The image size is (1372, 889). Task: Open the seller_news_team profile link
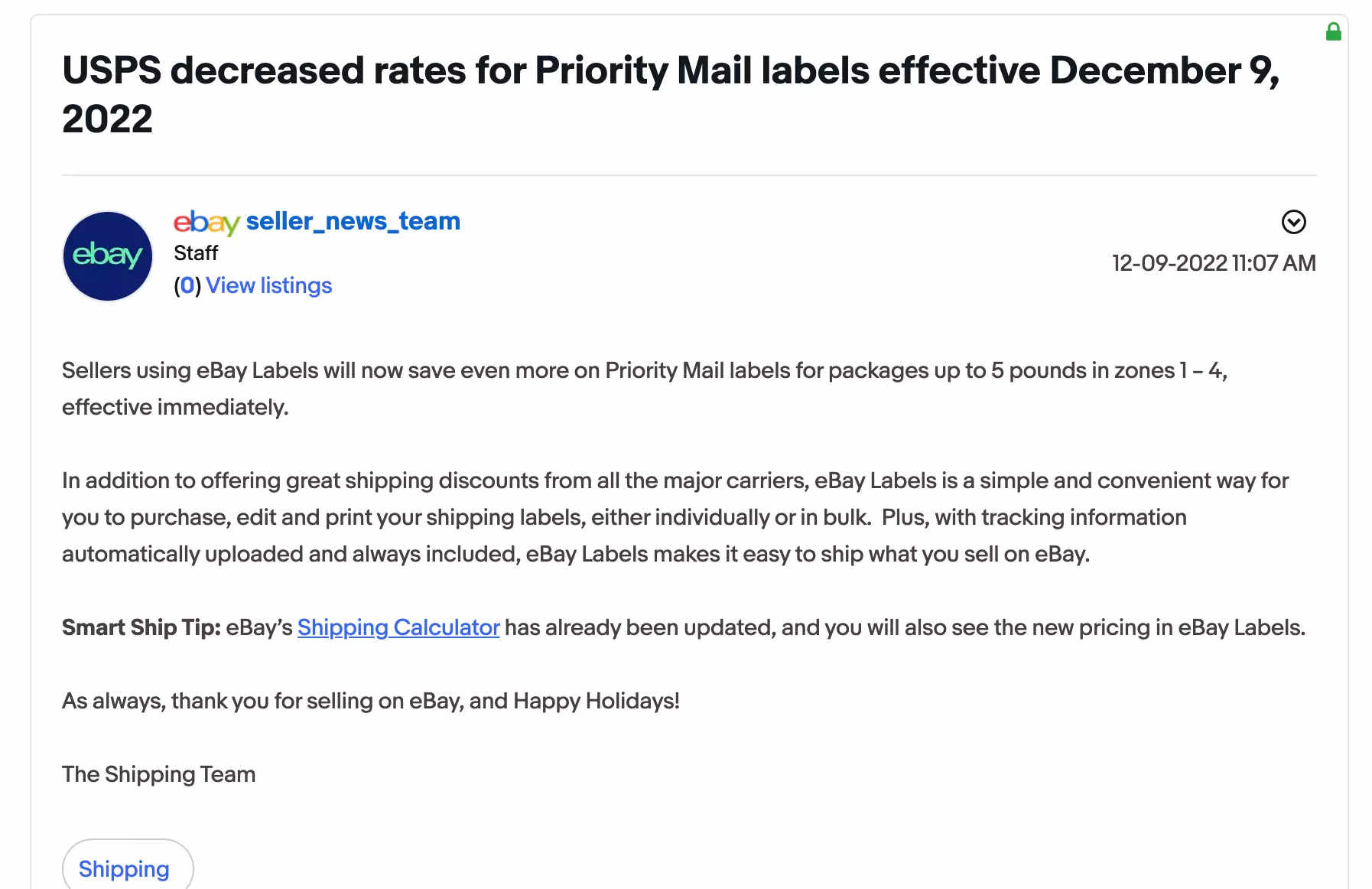[353, 221]
